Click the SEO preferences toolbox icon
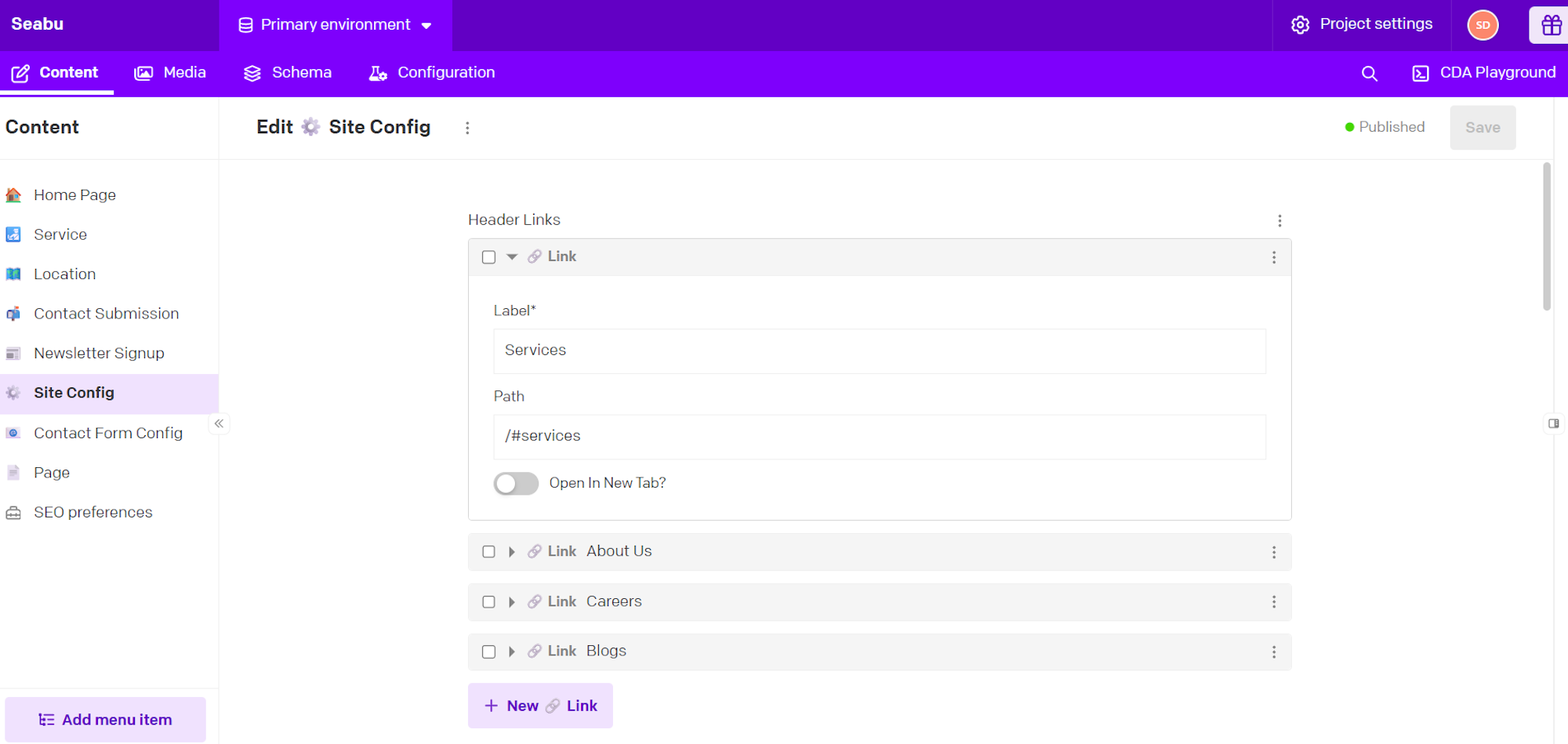This screenshot has height=744, width=1568. coord(13,513)
